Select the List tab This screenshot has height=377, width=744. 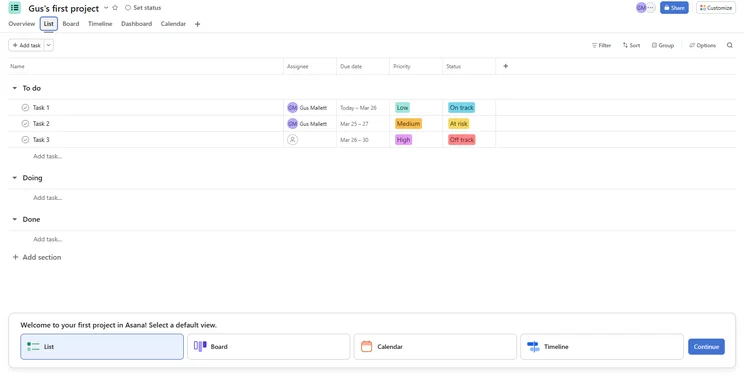tap(48, 24)
